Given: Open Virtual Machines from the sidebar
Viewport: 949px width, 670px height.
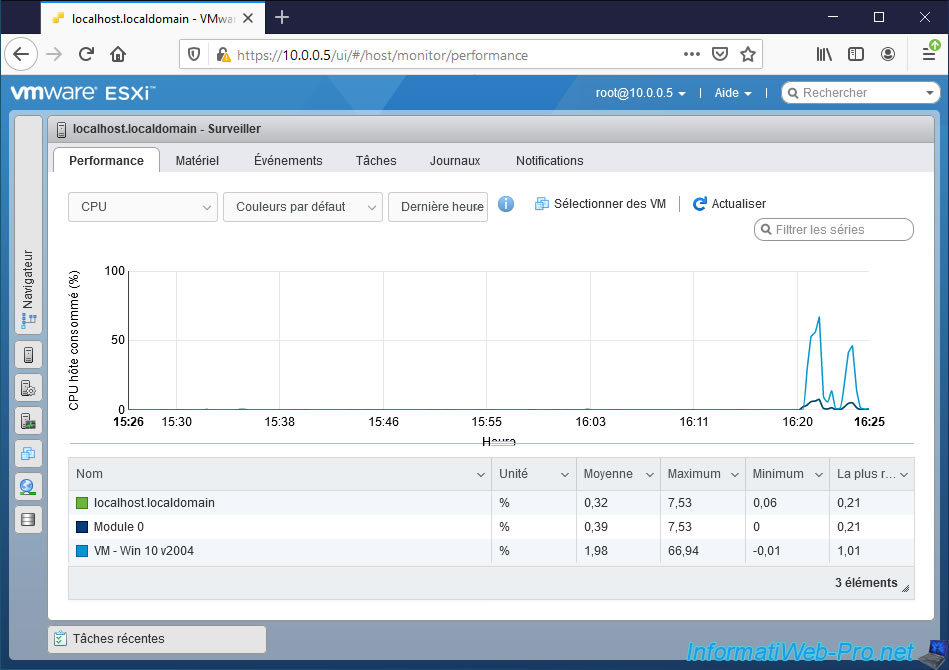Looking at the screenshot, I should click(x=28, y=454).
